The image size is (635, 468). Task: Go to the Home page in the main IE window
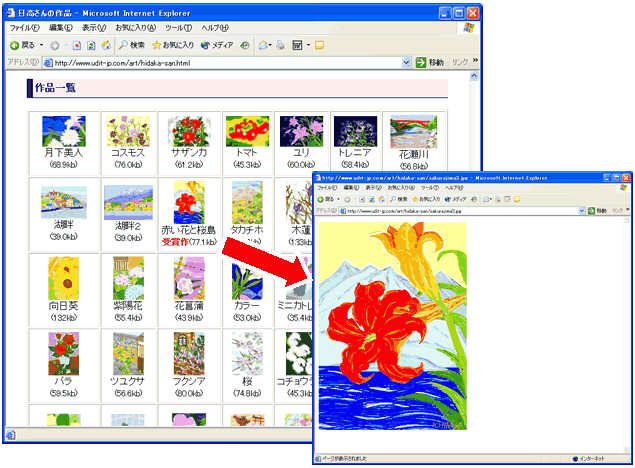[106, 45]
